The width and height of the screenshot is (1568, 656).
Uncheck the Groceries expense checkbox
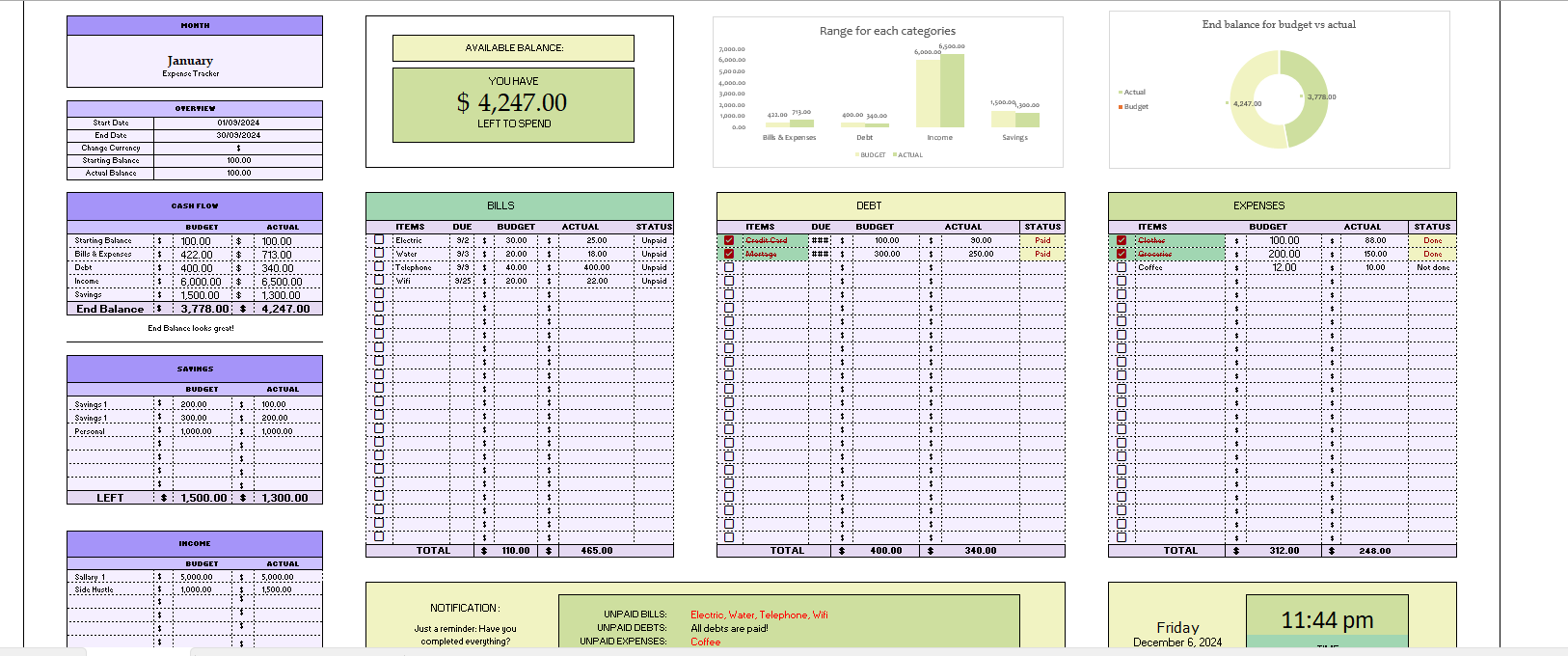[x=1122, y=254]
